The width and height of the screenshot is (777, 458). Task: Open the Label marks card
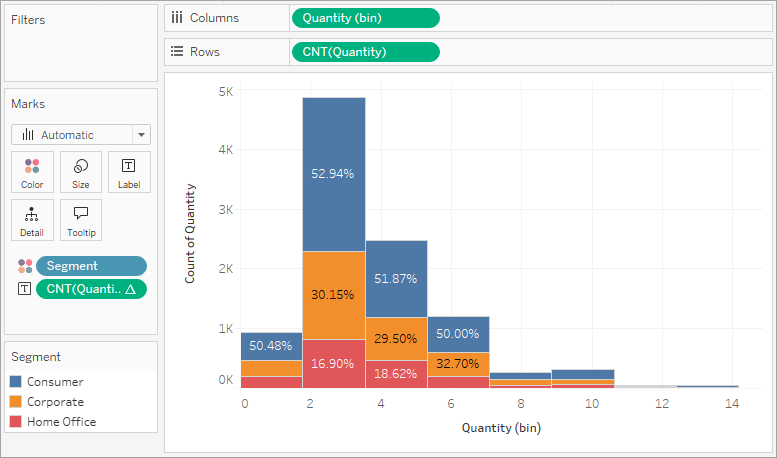[x=129, y=172]
